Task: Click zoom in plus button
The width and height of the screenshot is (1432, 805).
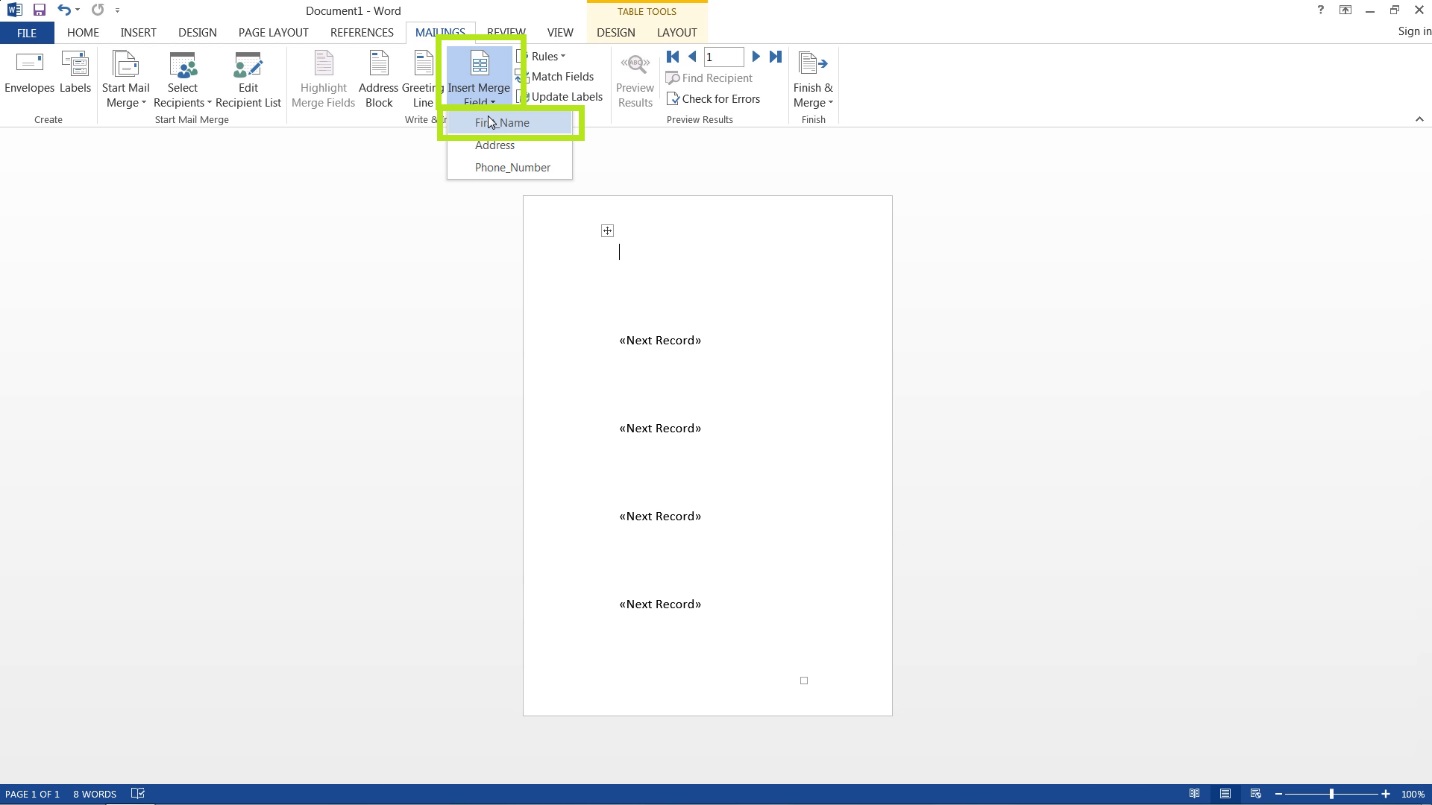Action: [x=1385, y=794]
